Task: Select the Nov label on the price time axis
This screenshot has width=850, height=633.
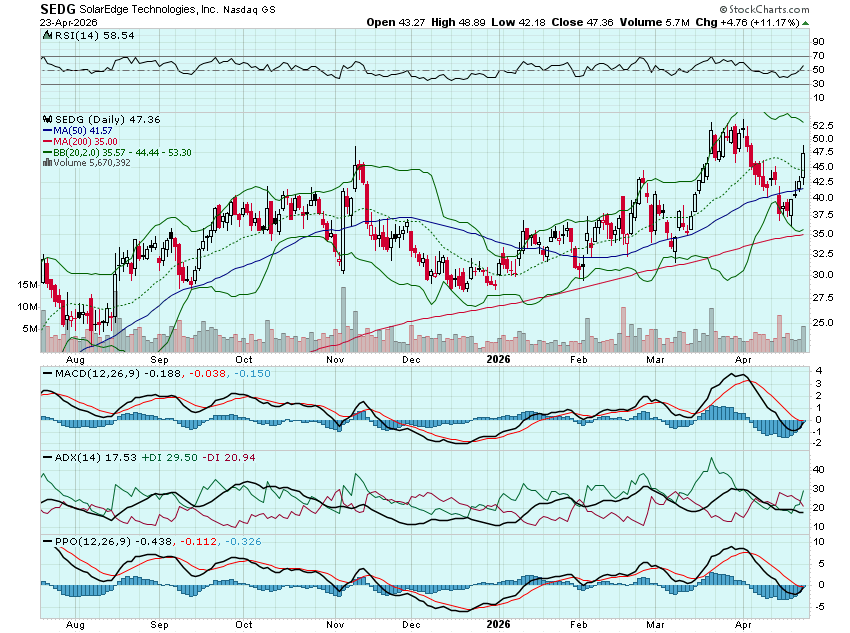Action: pos(334,357)
